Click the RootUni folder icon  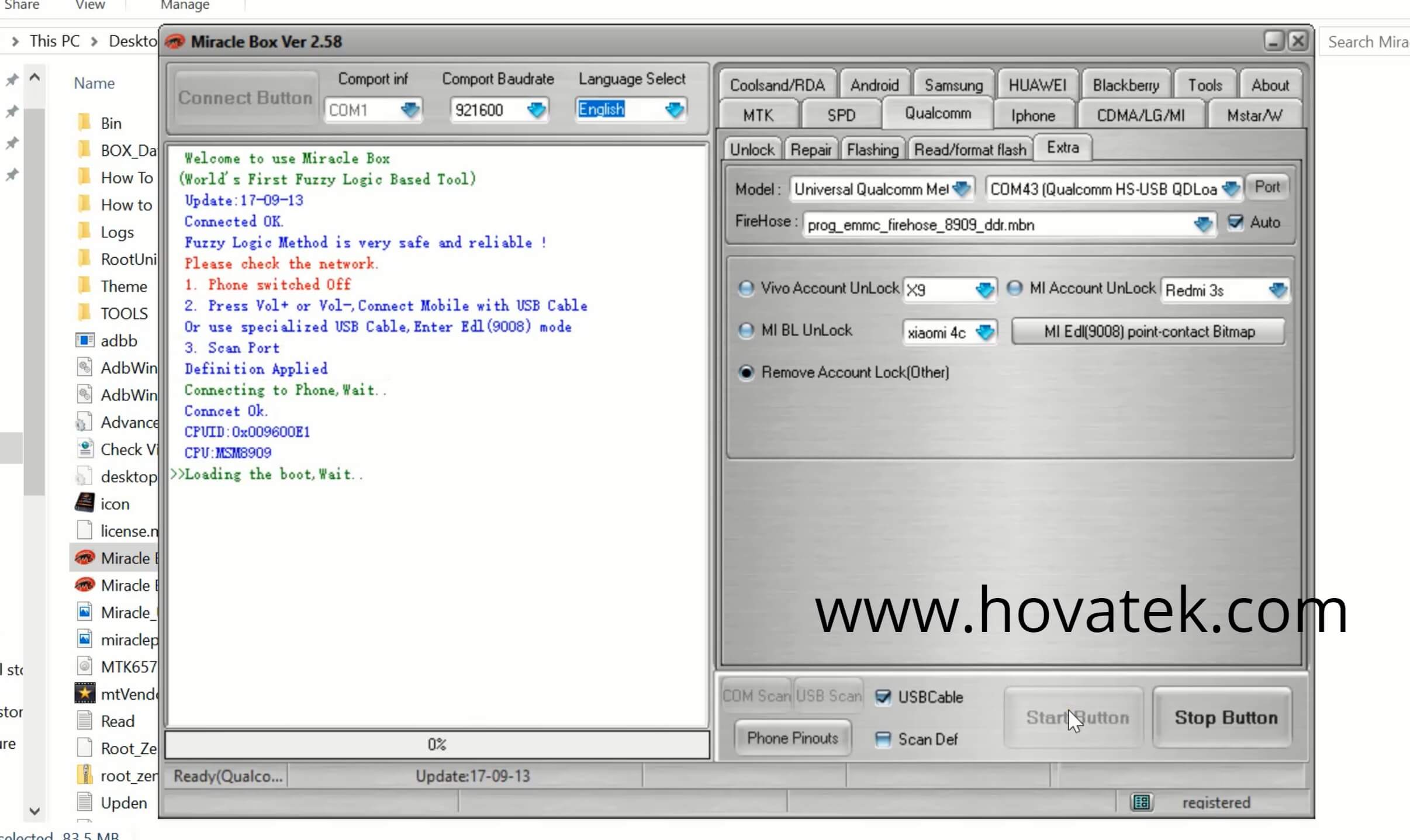(85, 258)
